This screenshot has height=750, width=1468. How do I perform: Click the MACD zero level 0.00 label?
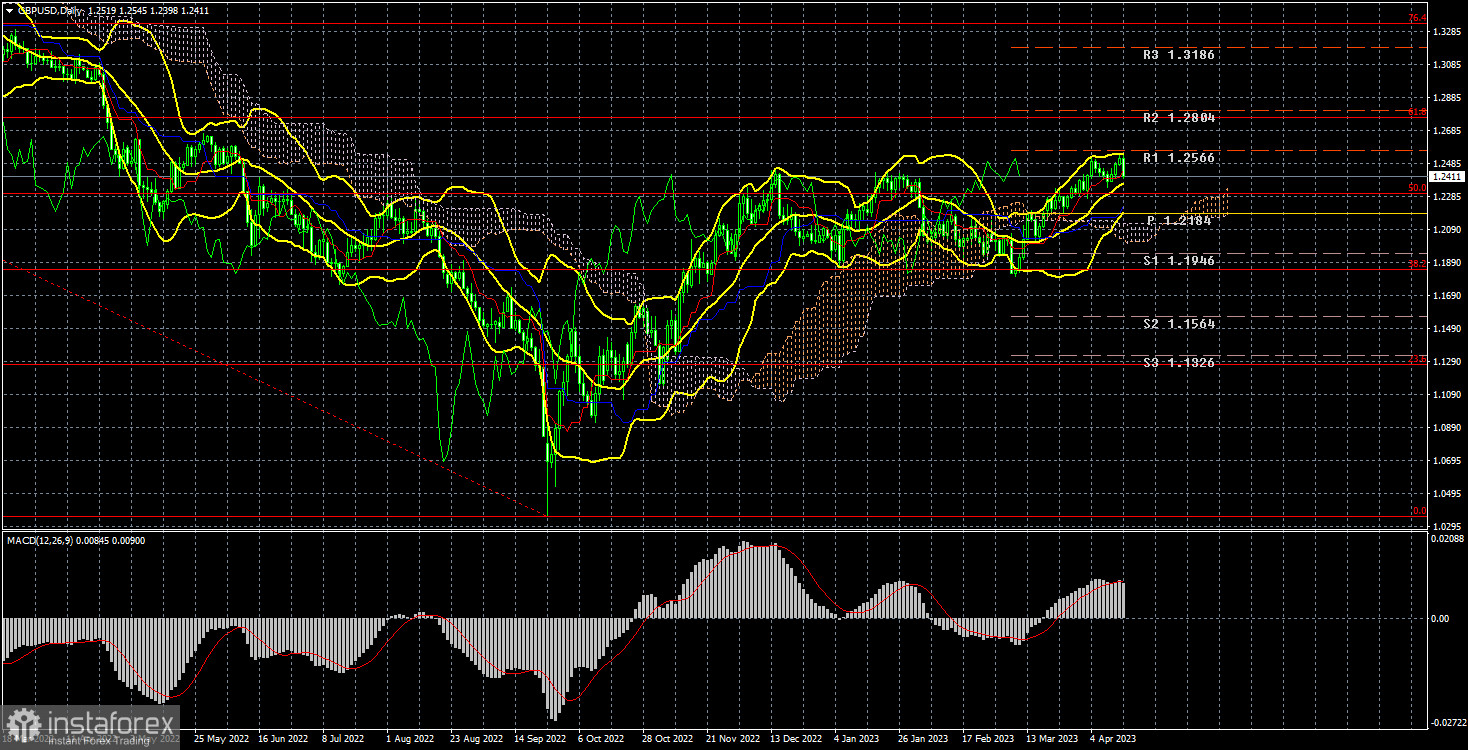point(1440,619)
